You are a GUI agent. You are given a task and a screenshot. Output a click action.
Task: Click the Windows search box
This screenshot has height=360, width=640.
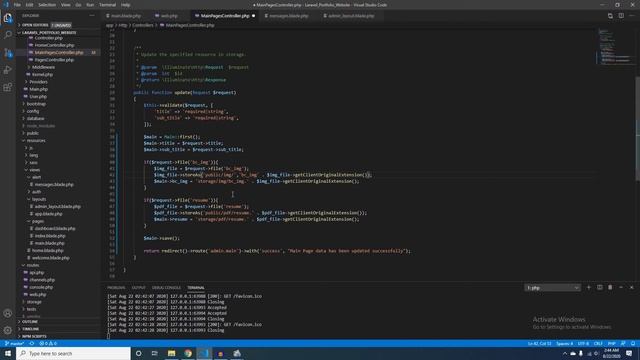coord(73,353)
